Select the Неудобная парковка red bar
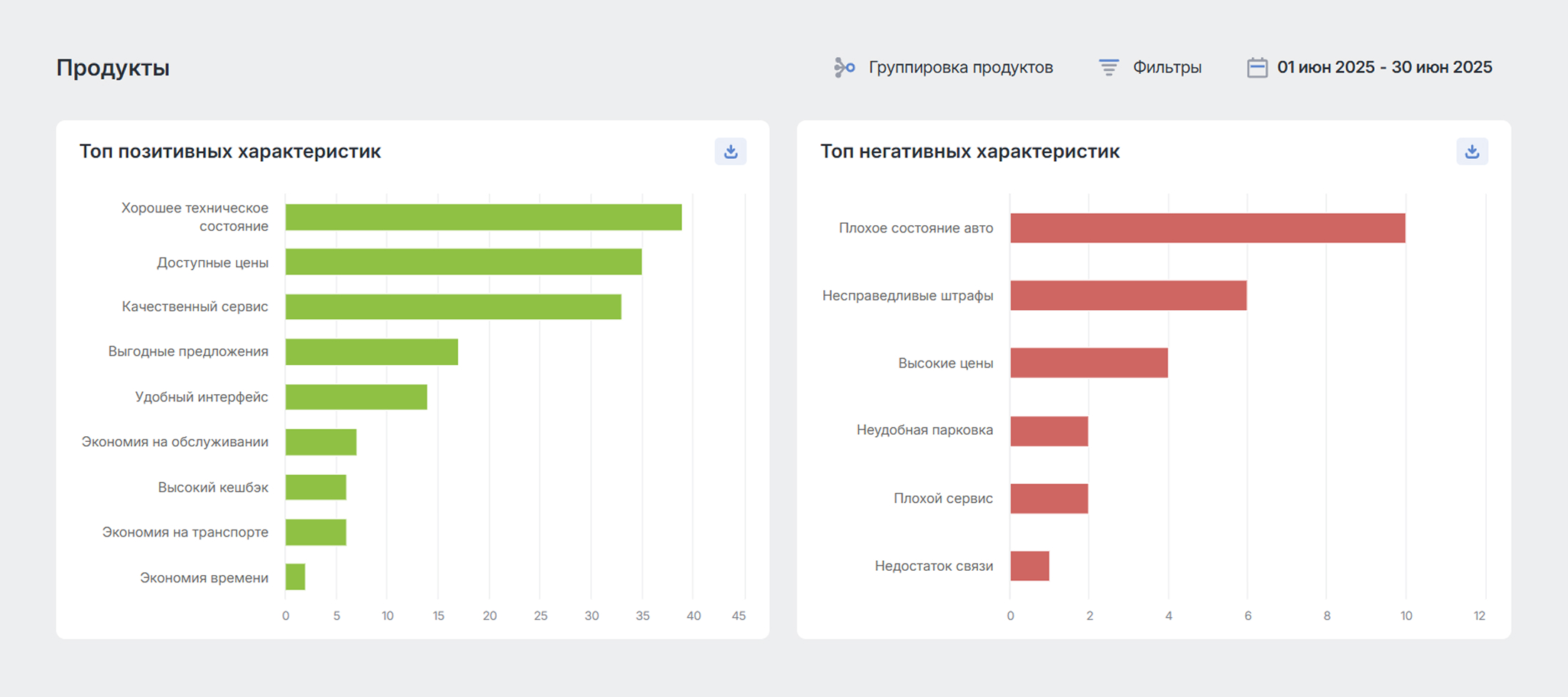 point(1049,431)
